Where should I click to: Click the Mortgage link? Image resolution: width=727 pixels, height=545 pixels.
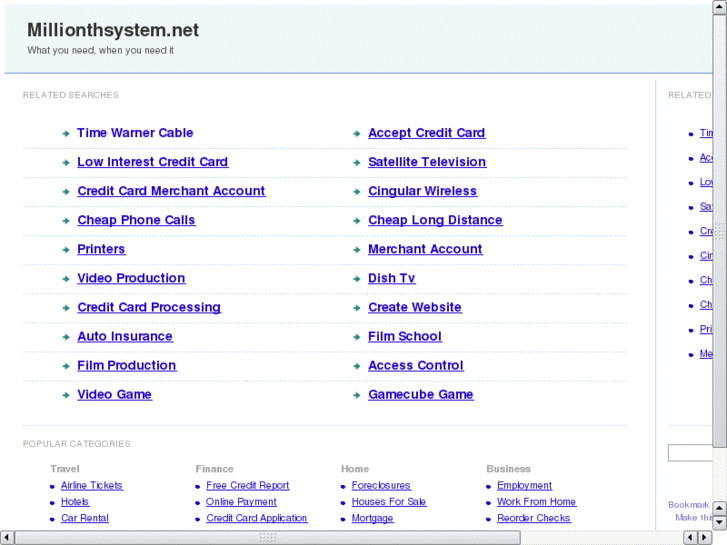pyautogui.click(x=372, y=518)
